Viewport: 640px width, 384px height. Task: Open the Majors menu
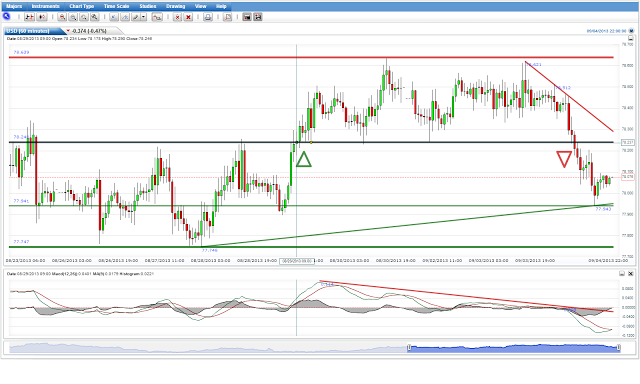tap(14, 6)
